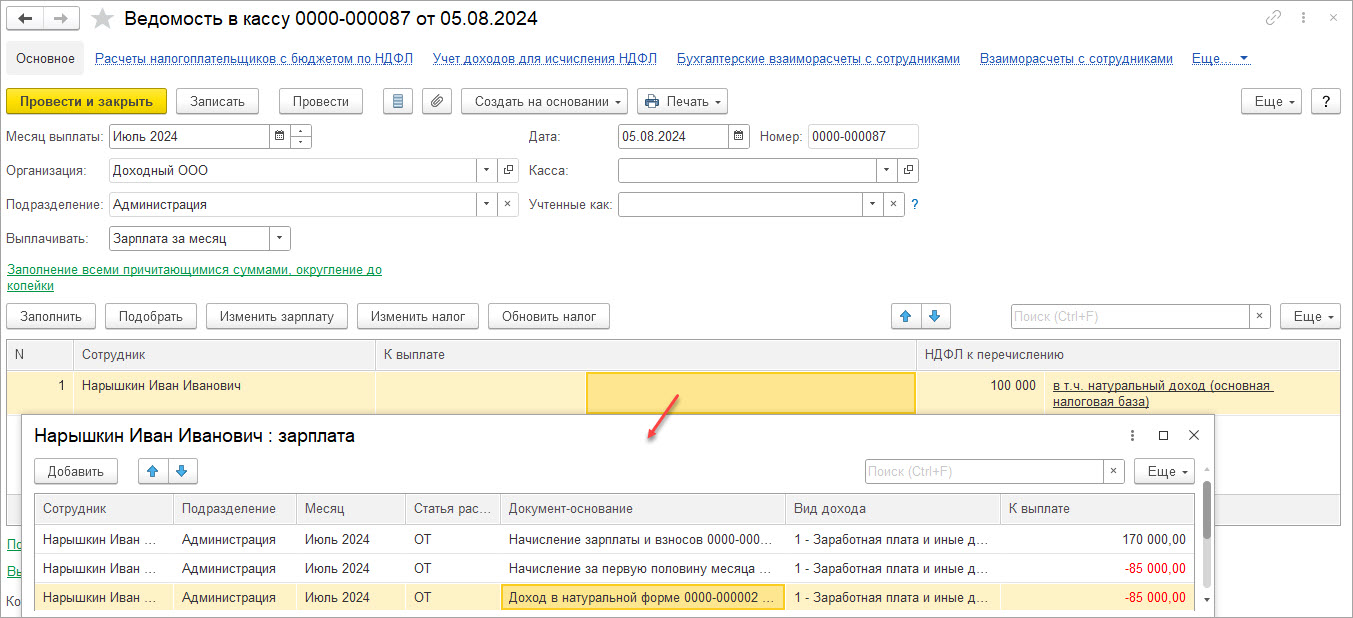Expand the Организация dropdown list
The height and width of the screenshot is (618, 1353).
click(x=487, y=170)
